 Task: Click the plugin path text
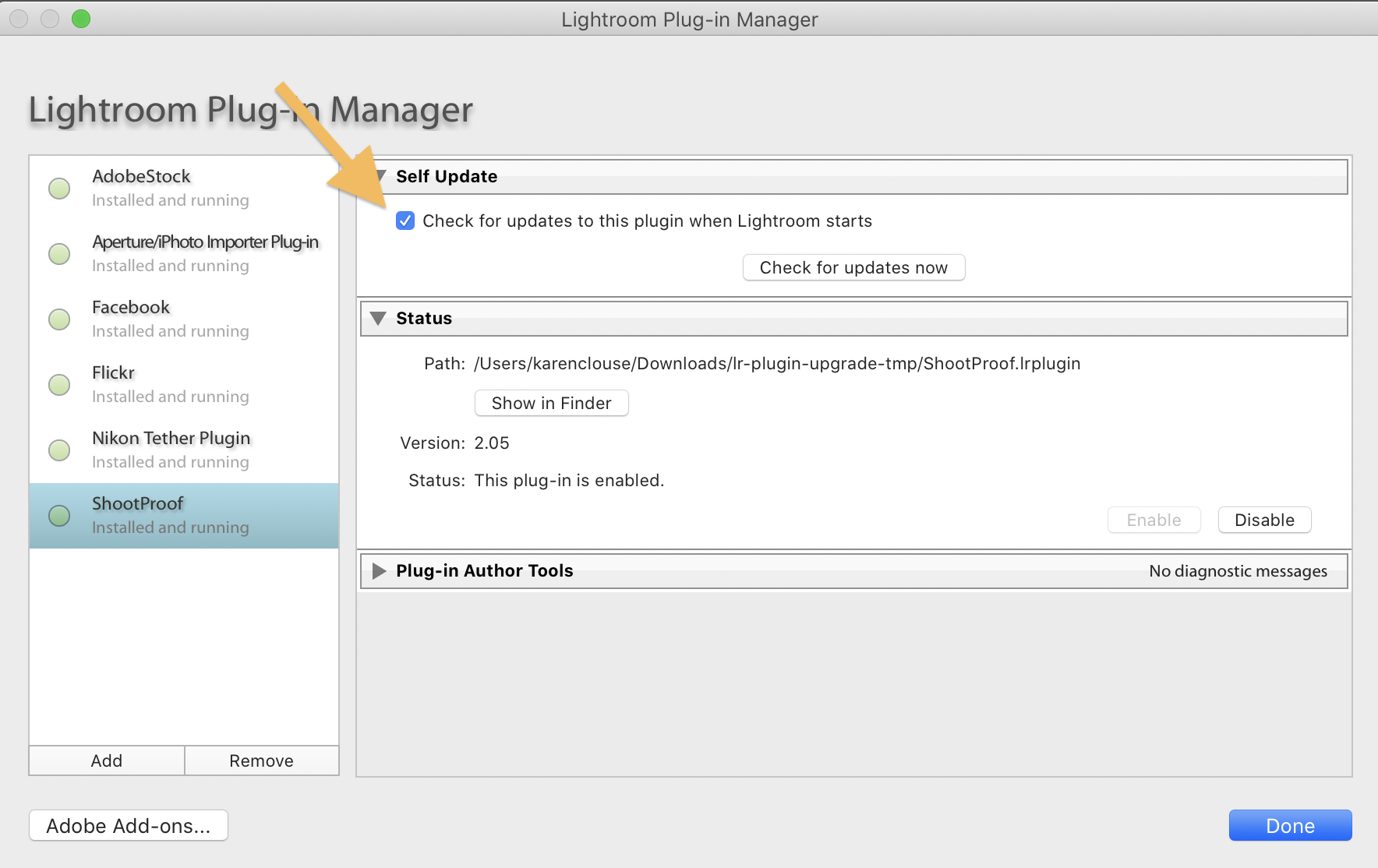tap(777, 364)
